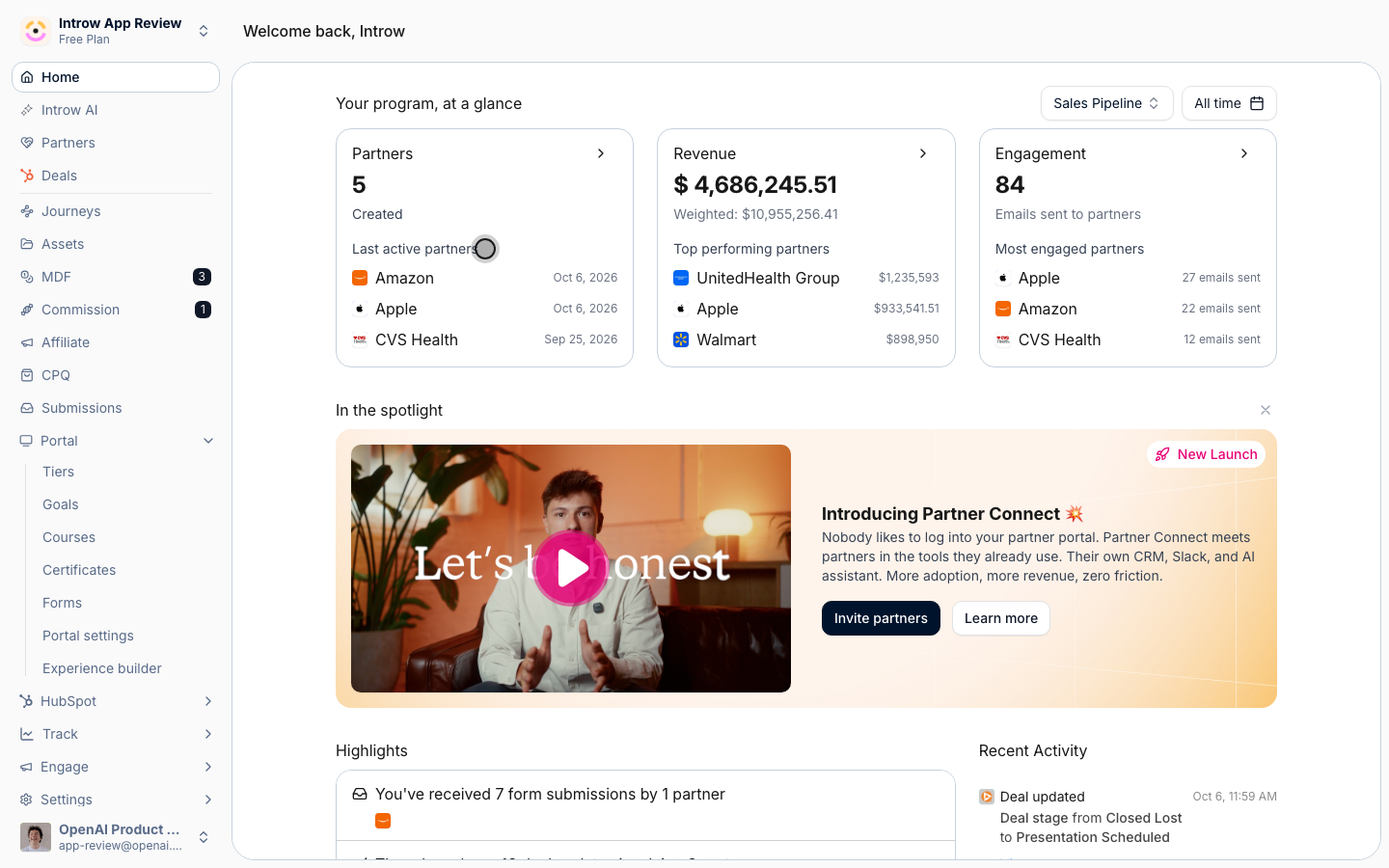Click the Walmart logo icon
This screenshot has width=1389, height=868.
[681, 339]
